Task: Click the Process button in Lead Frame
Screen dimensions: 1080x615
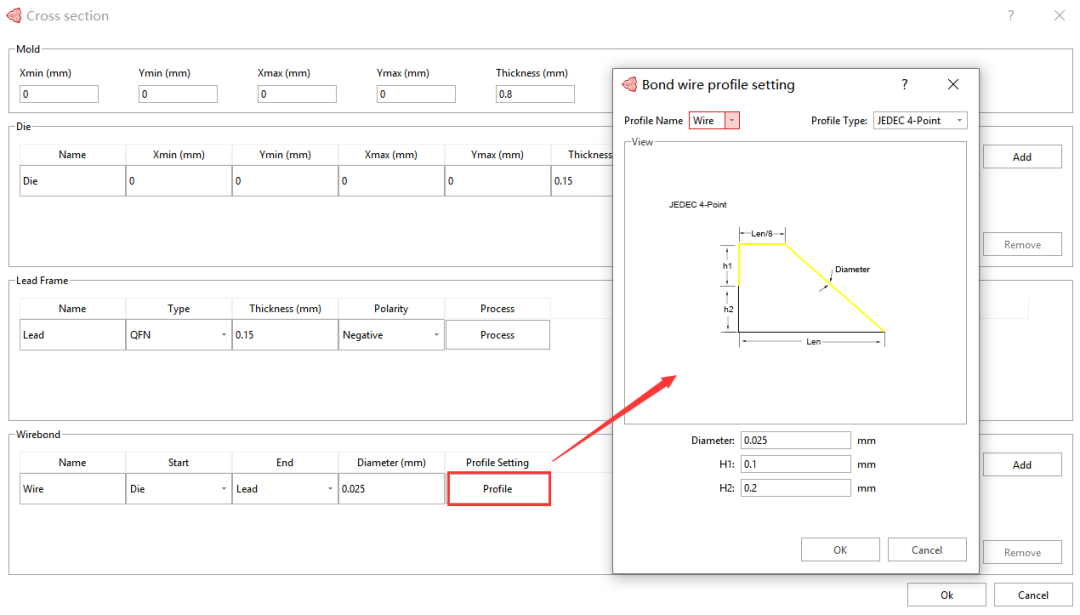Action: point(497,335)
